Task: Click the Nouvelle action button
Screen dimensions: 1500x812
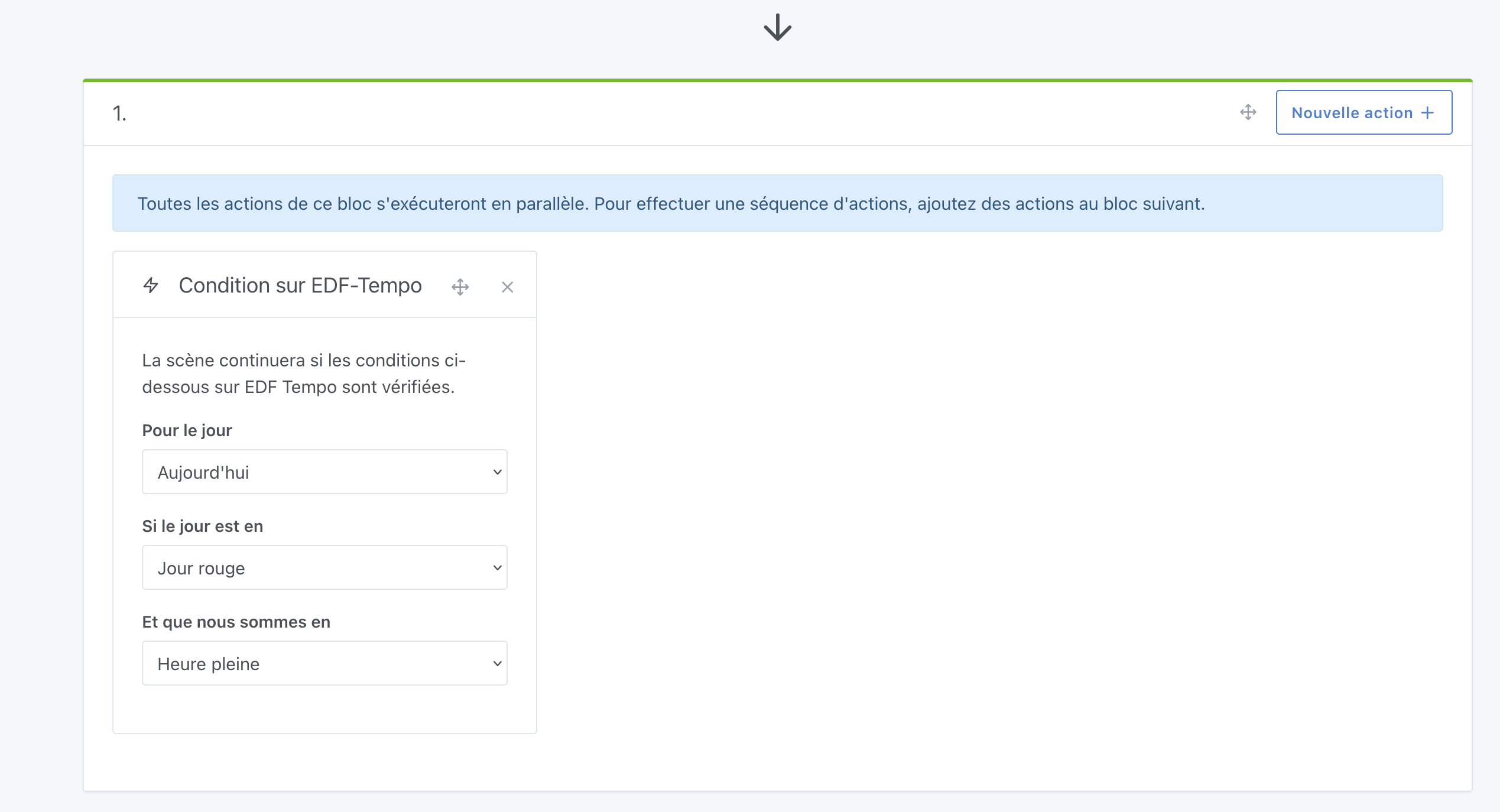Action: [x=1363, y=112]
